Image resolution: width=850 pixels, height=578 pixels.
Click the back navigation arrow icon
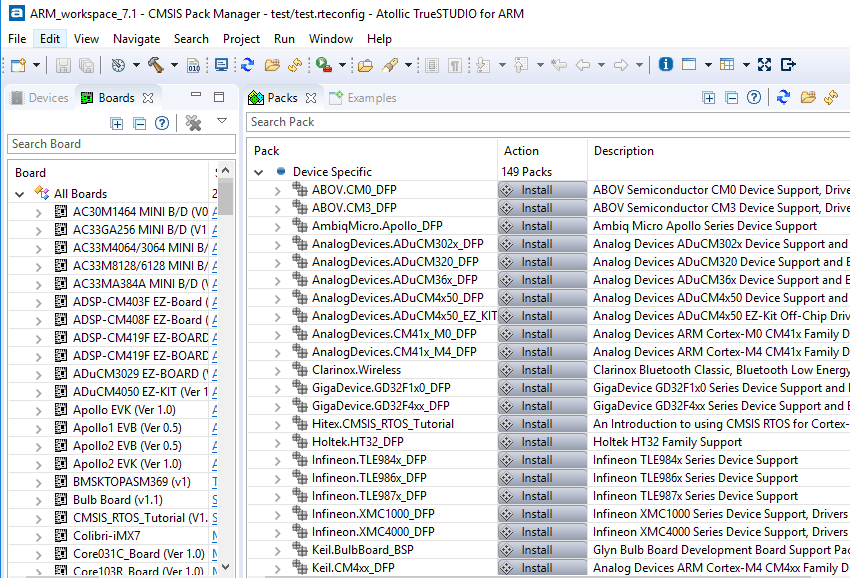[x=583, y=65]
